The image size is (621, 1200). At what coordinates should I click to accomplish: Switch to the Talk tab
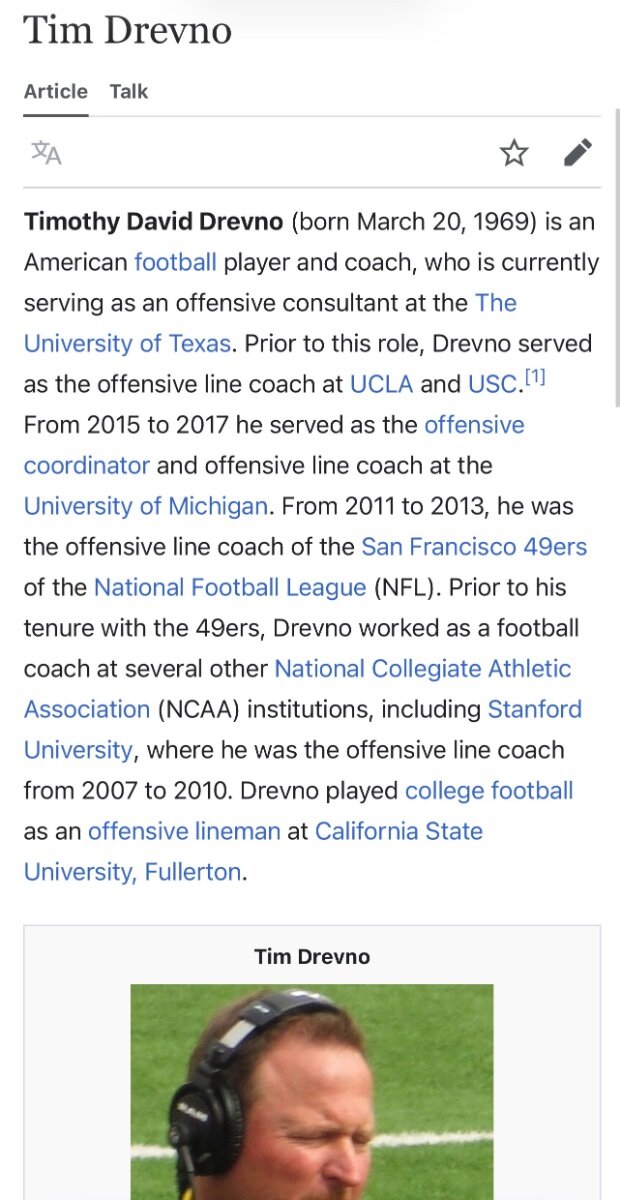click(x=129, y=91)
